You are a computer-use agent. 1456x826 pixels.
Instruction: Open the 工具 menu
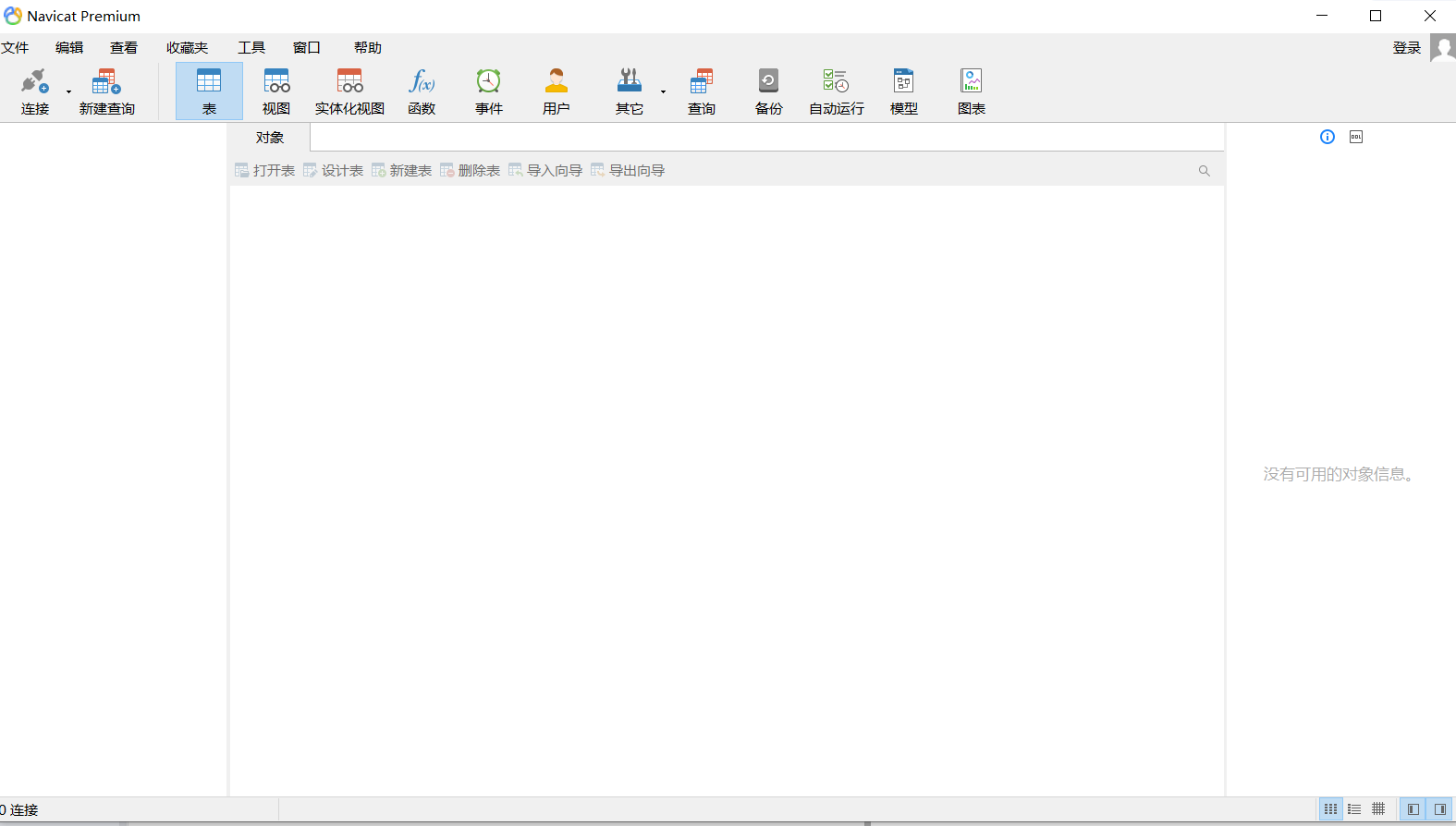tap(251, 47)
